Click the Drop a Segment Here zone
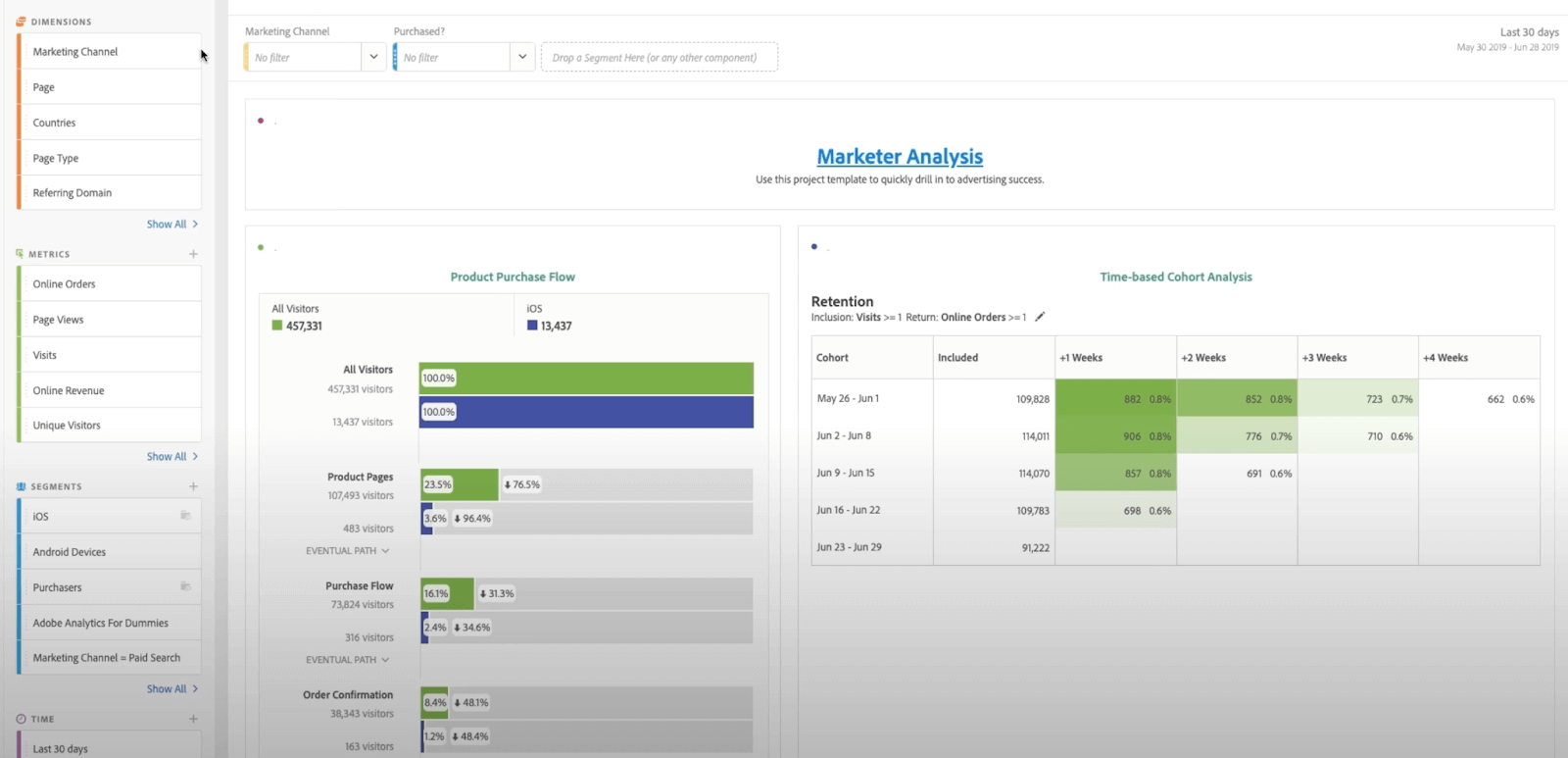Image resolution: width=1568 pixels, height=758 pixels. point(659,58)
